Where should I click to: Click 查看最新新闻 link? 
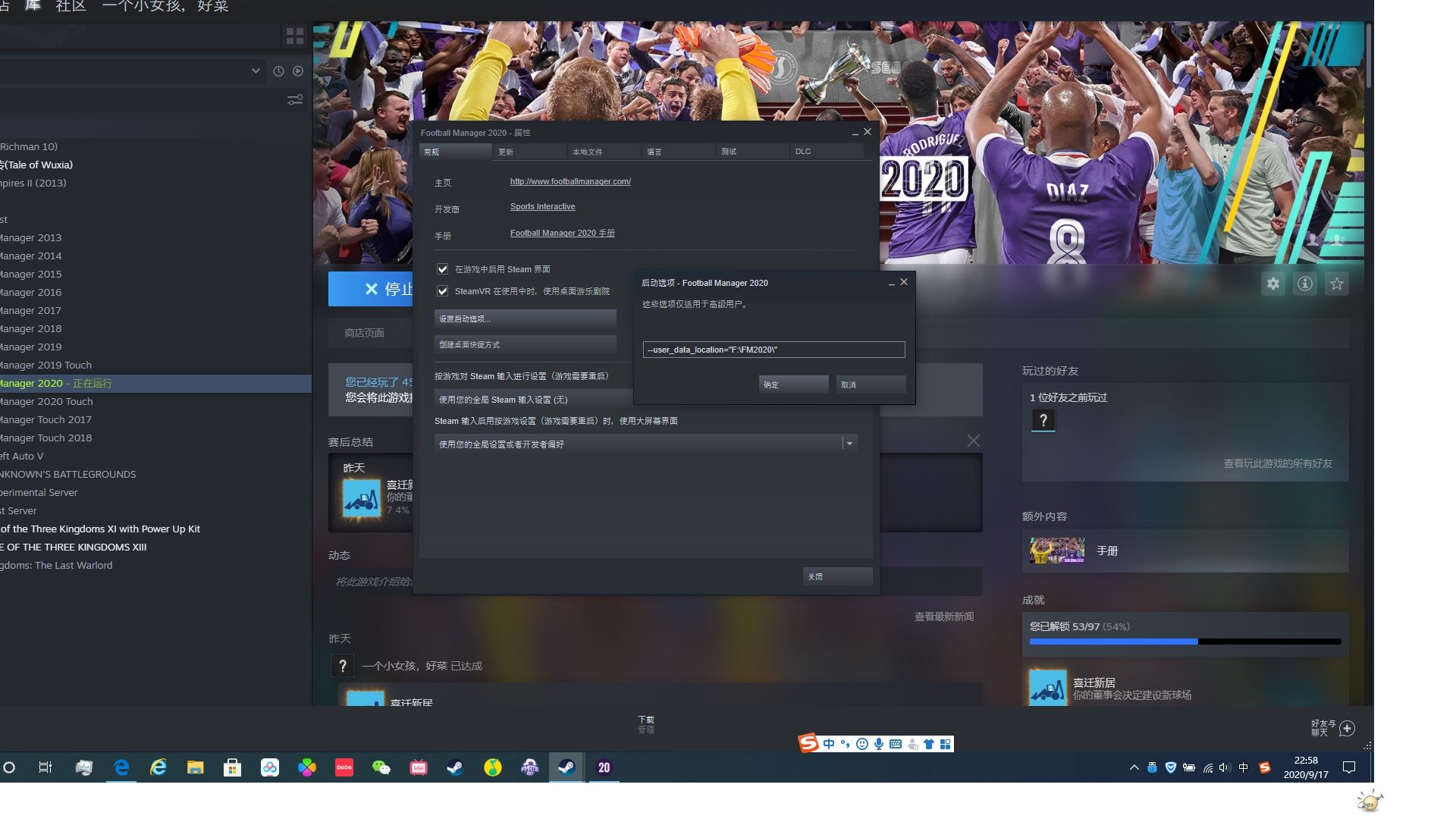pos(943,617)
